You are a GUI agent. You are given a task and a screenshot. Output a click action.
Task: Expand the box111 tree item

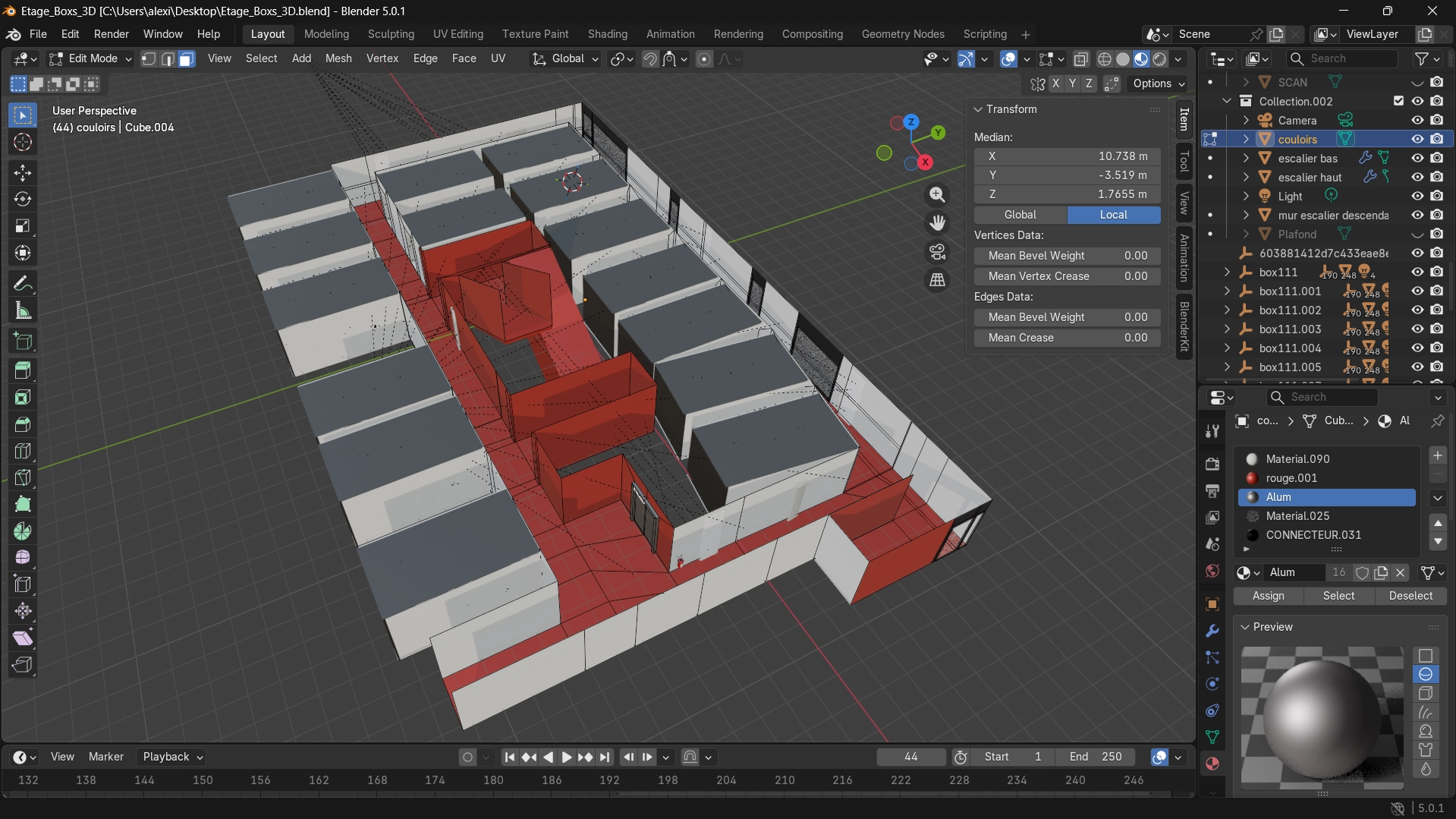[x=1227, y=272]
